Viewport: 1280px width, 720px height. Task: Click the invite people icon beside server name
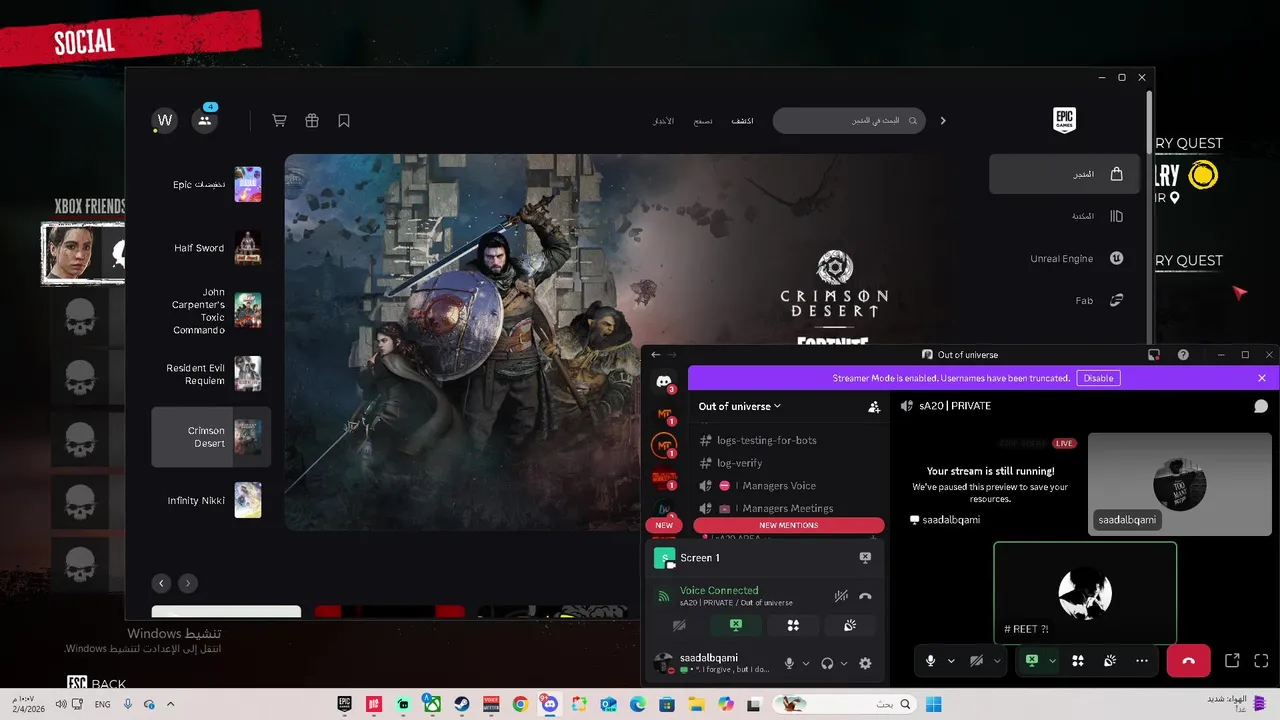pyautogui.click(x=874, y=407)
